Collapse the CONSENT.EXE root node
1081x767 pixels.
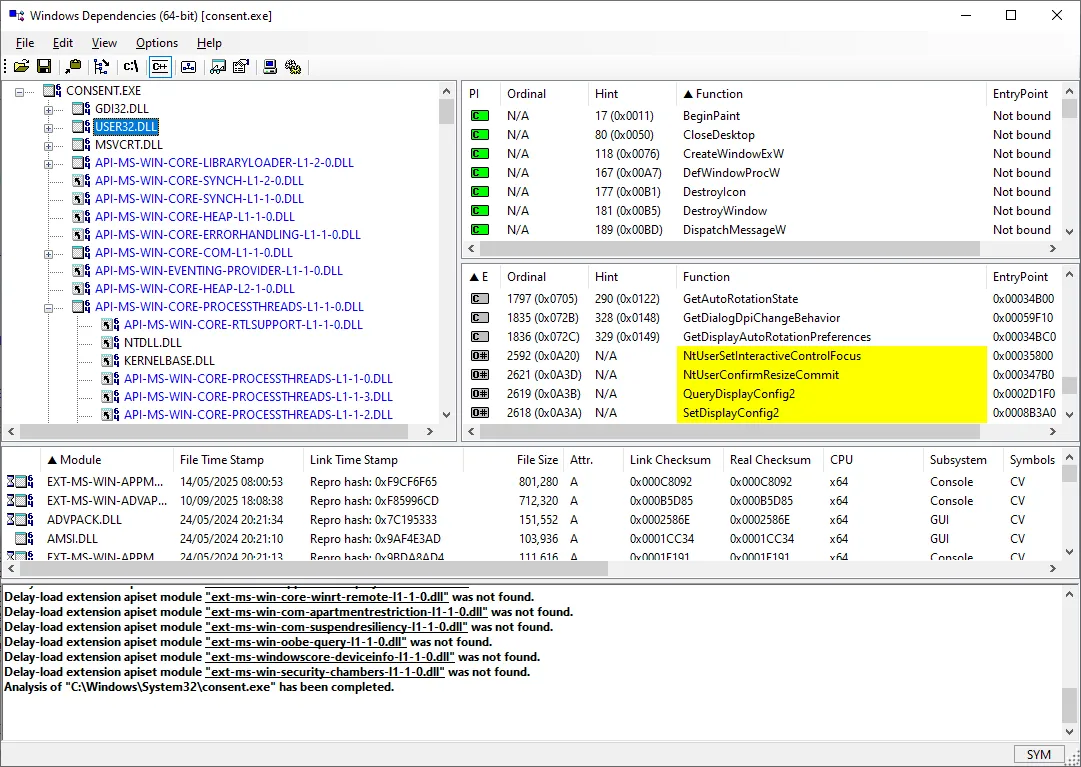[19, 91]
